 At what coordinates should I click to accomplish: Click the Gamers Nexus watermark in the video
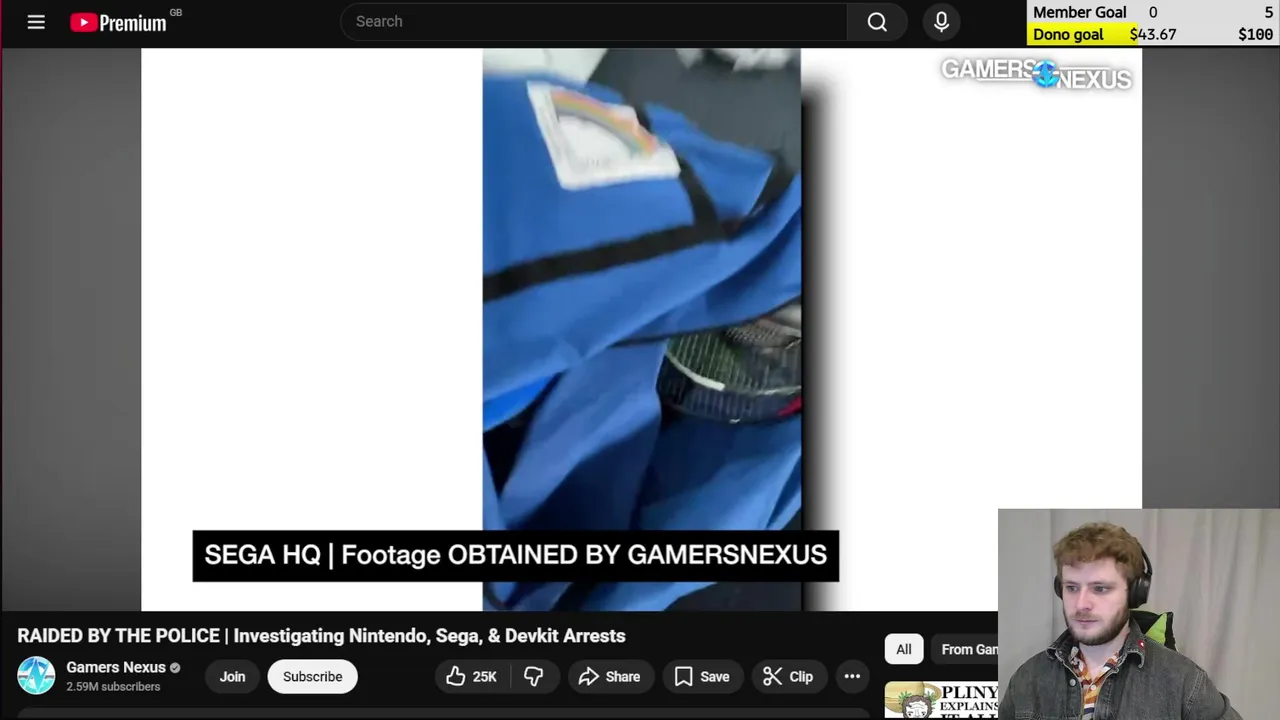pyautogui.click(x=1036, y=74)
